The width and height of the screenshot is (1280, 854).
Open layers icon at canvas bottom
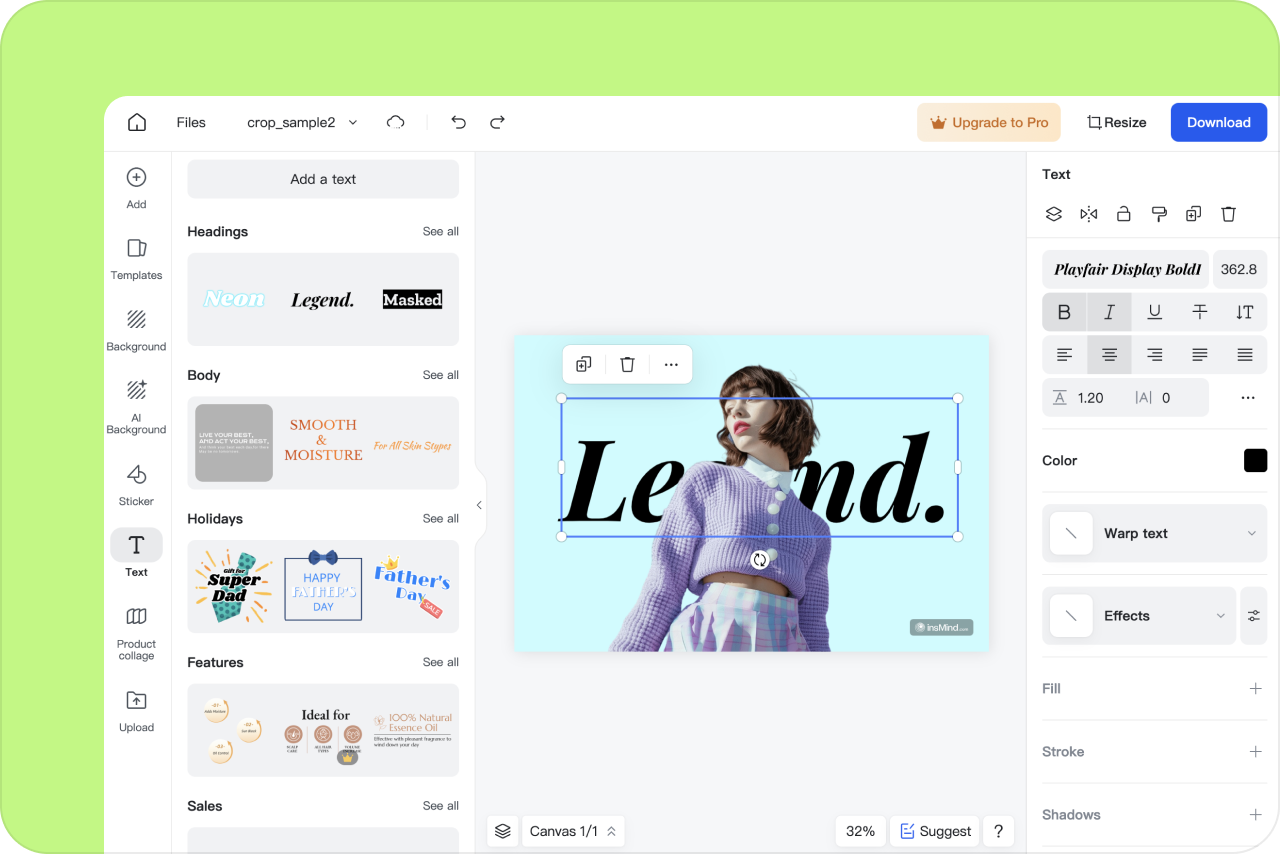(503, 831)
